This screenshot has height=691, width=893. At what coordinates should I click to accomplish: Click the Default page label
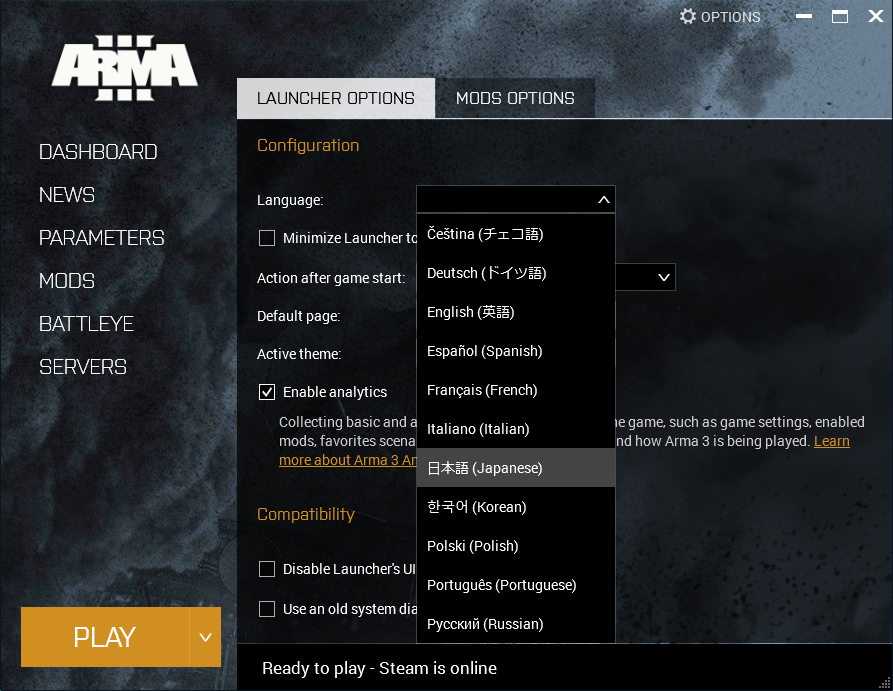click(x=298, y=316)
